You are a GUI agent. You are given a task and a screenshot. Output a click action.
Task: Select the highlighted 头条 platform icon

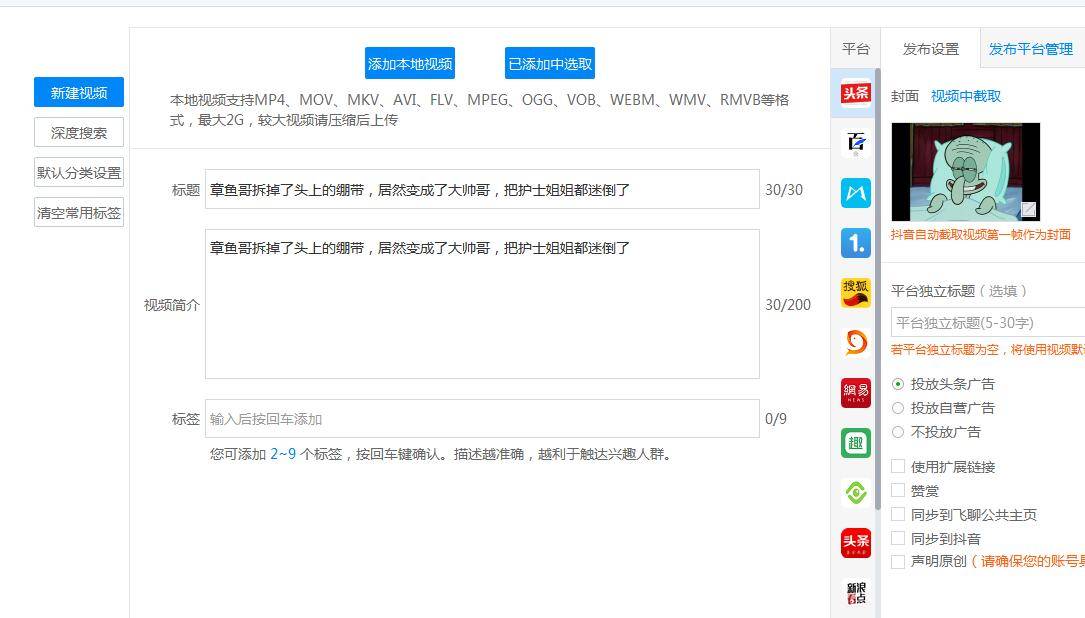[855, 93]
